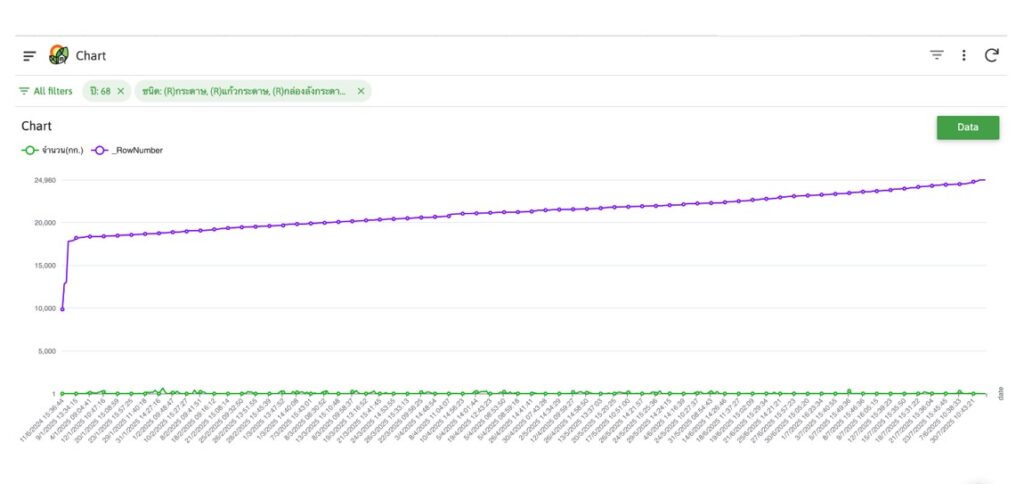Select the last purple data point at top right

click(x=984, y=180)
